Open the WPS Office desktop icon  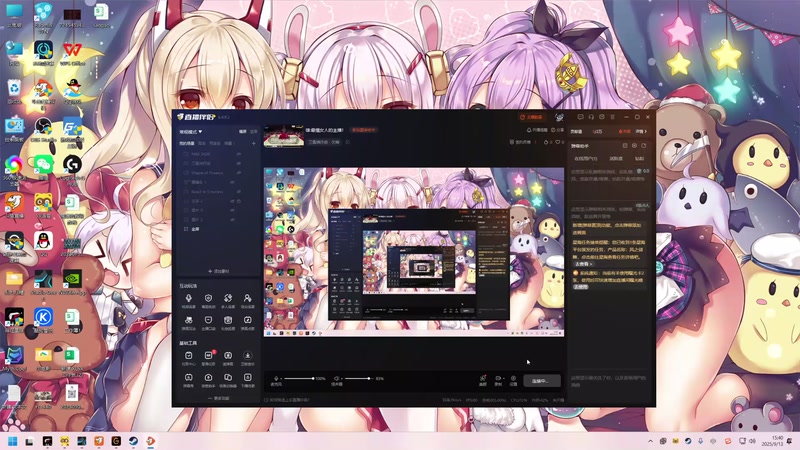72,53
